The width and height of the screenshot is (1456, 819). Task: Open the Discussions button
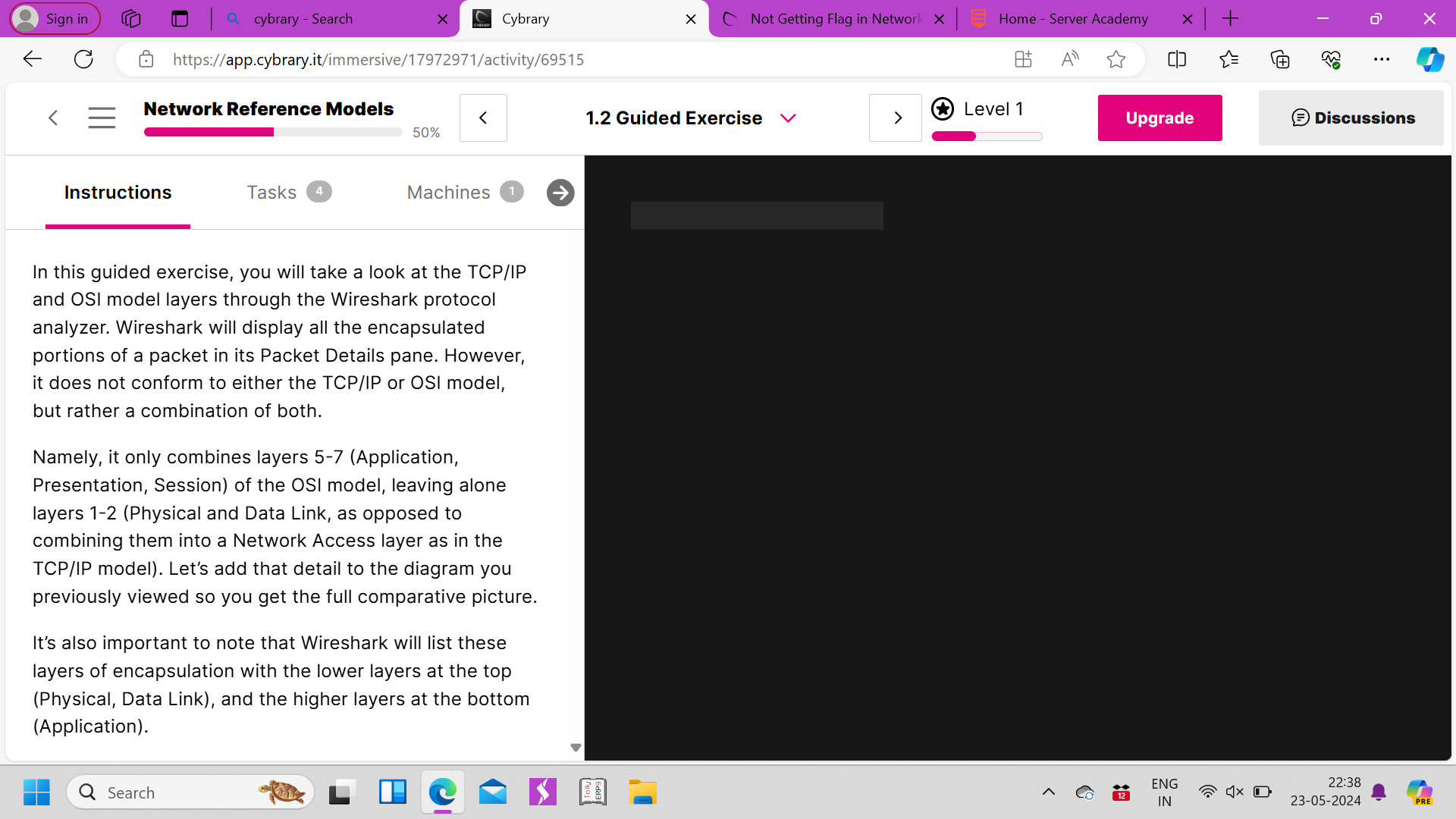pos(1352,118)
